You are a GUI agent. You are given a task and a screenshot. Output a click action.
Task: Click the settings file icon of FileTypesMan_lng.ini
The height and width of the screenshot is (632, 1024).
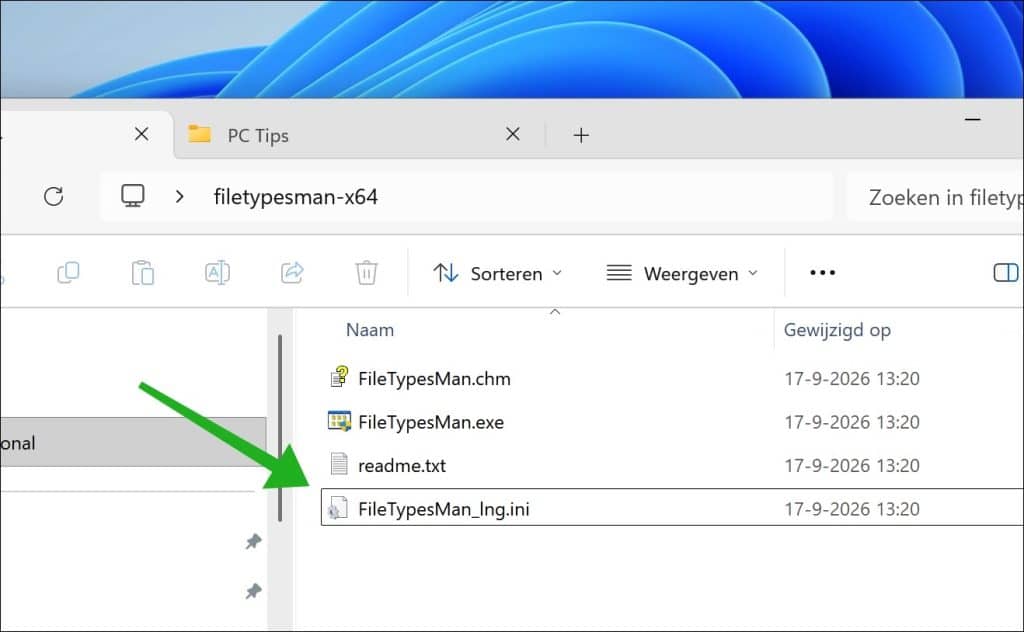[337, 508]
